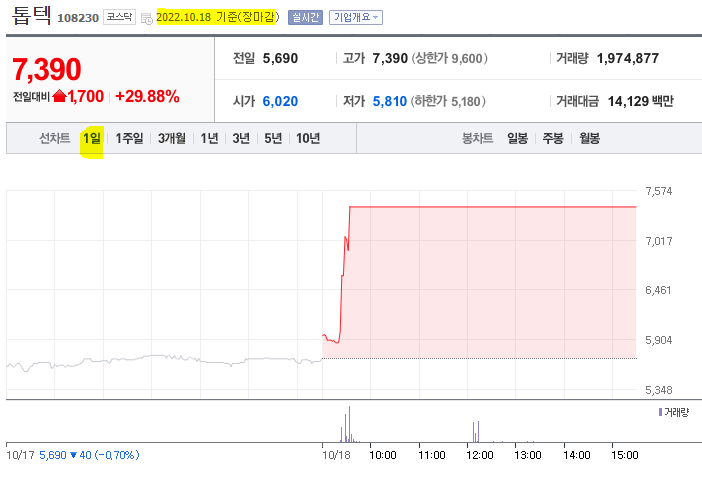Click the opening price 6,020
This screenshot has height=478, width=702.
tap(280, 102)
